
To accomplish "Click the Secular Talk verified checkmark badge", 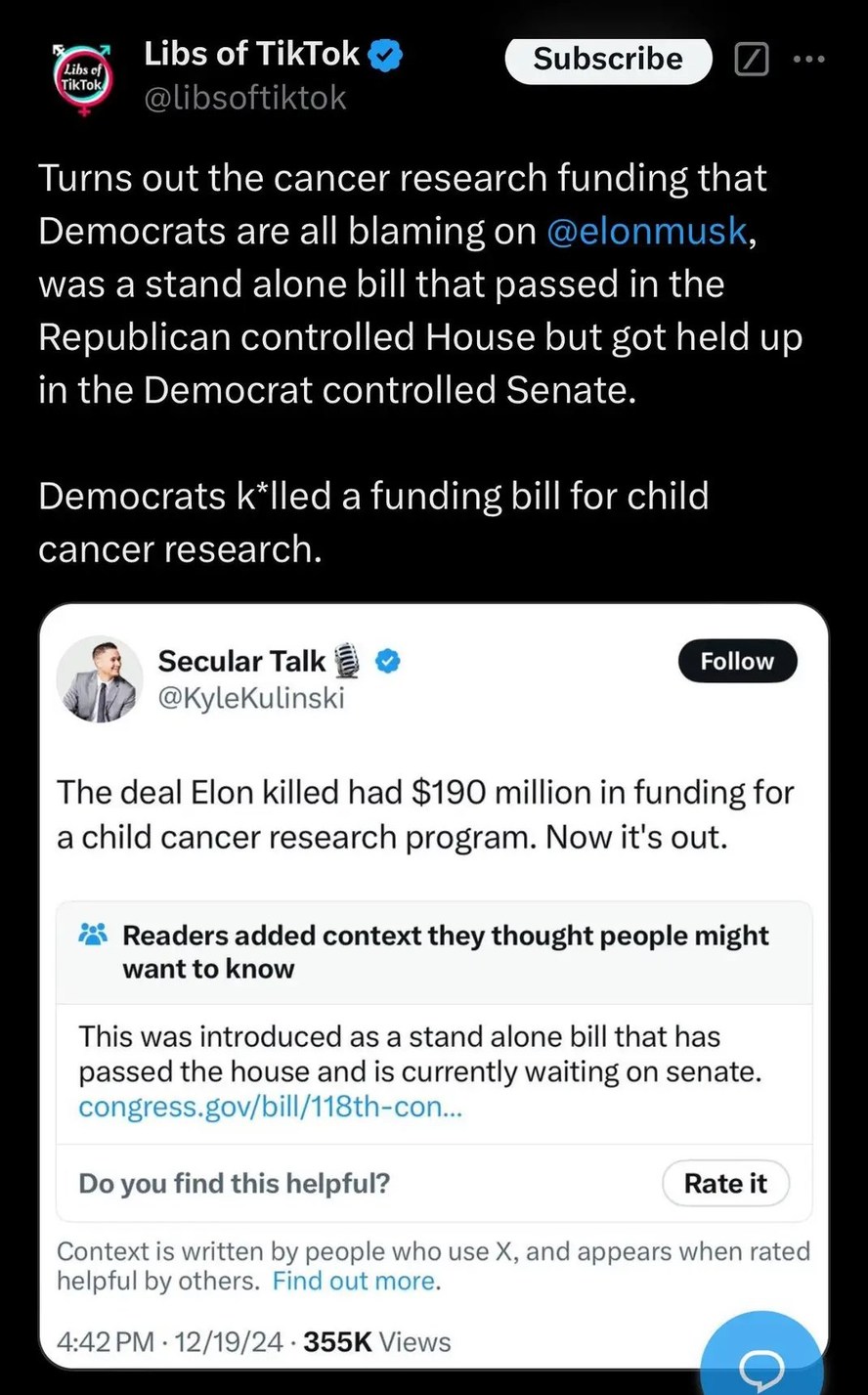I will [388, 661].
